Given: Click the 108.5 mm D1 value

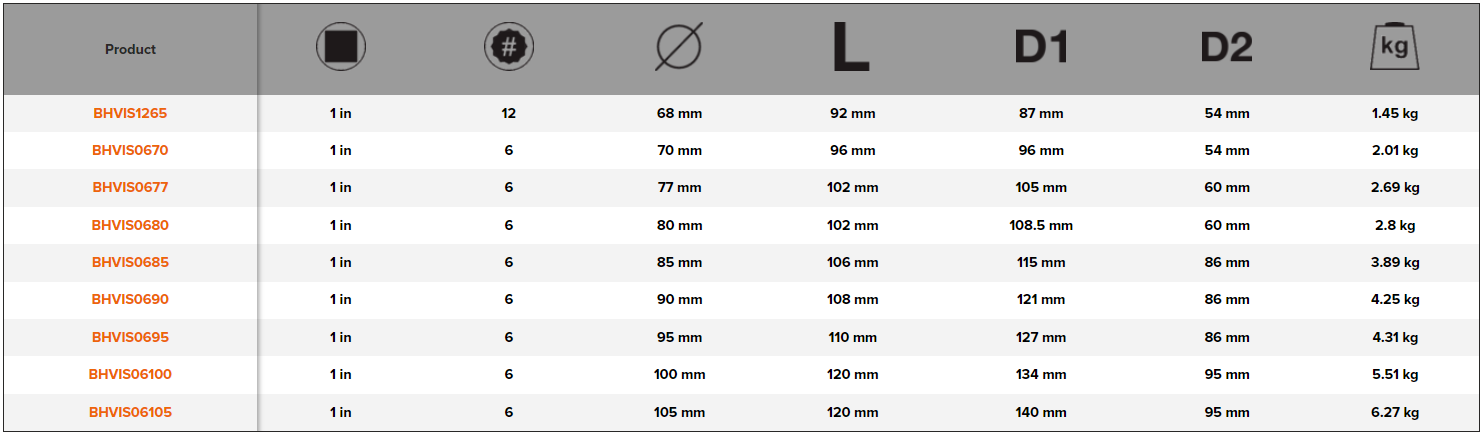Looking at the screenshot, I should (1041, 225).
